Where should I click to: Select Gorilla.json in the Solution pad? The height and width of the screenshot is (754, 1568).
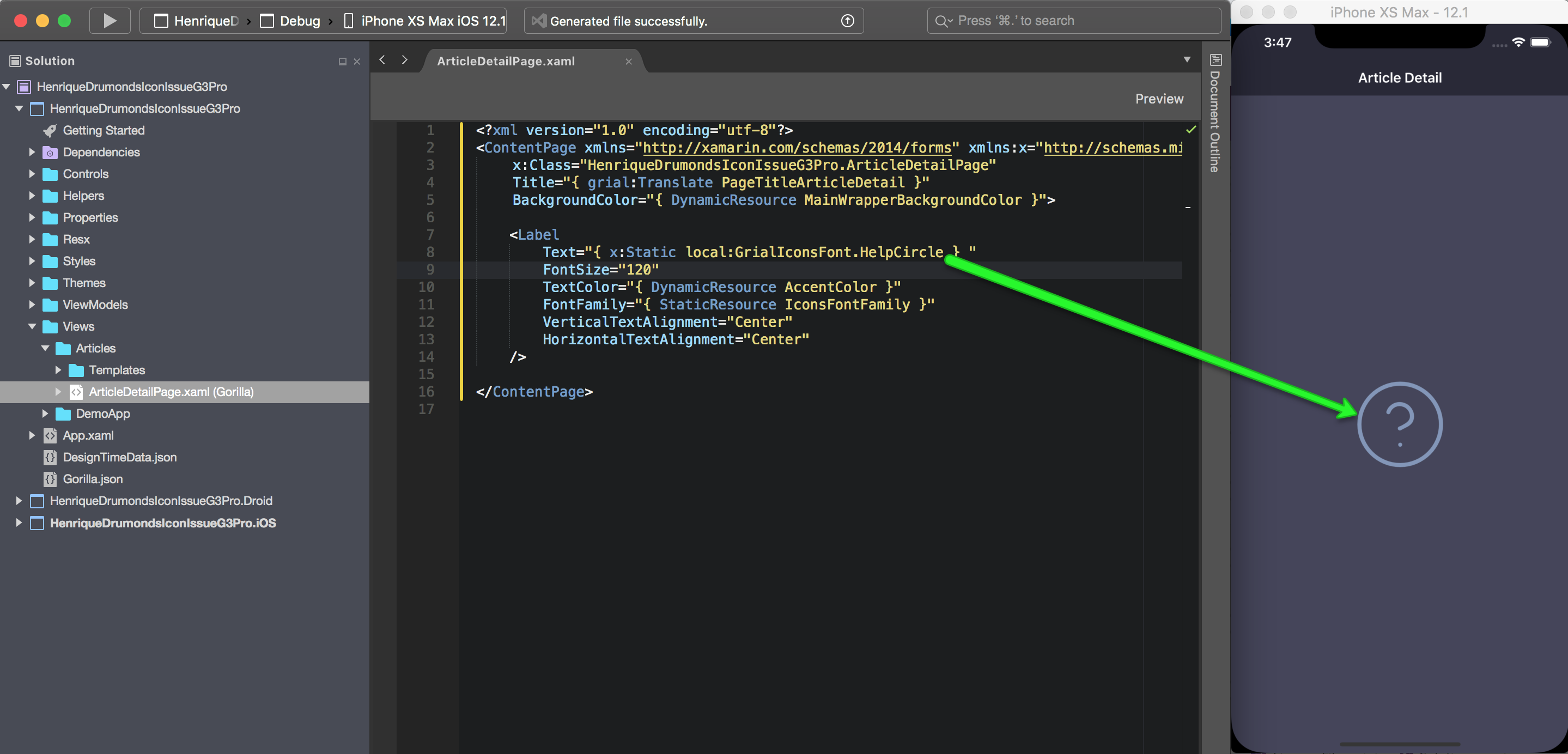93,479
